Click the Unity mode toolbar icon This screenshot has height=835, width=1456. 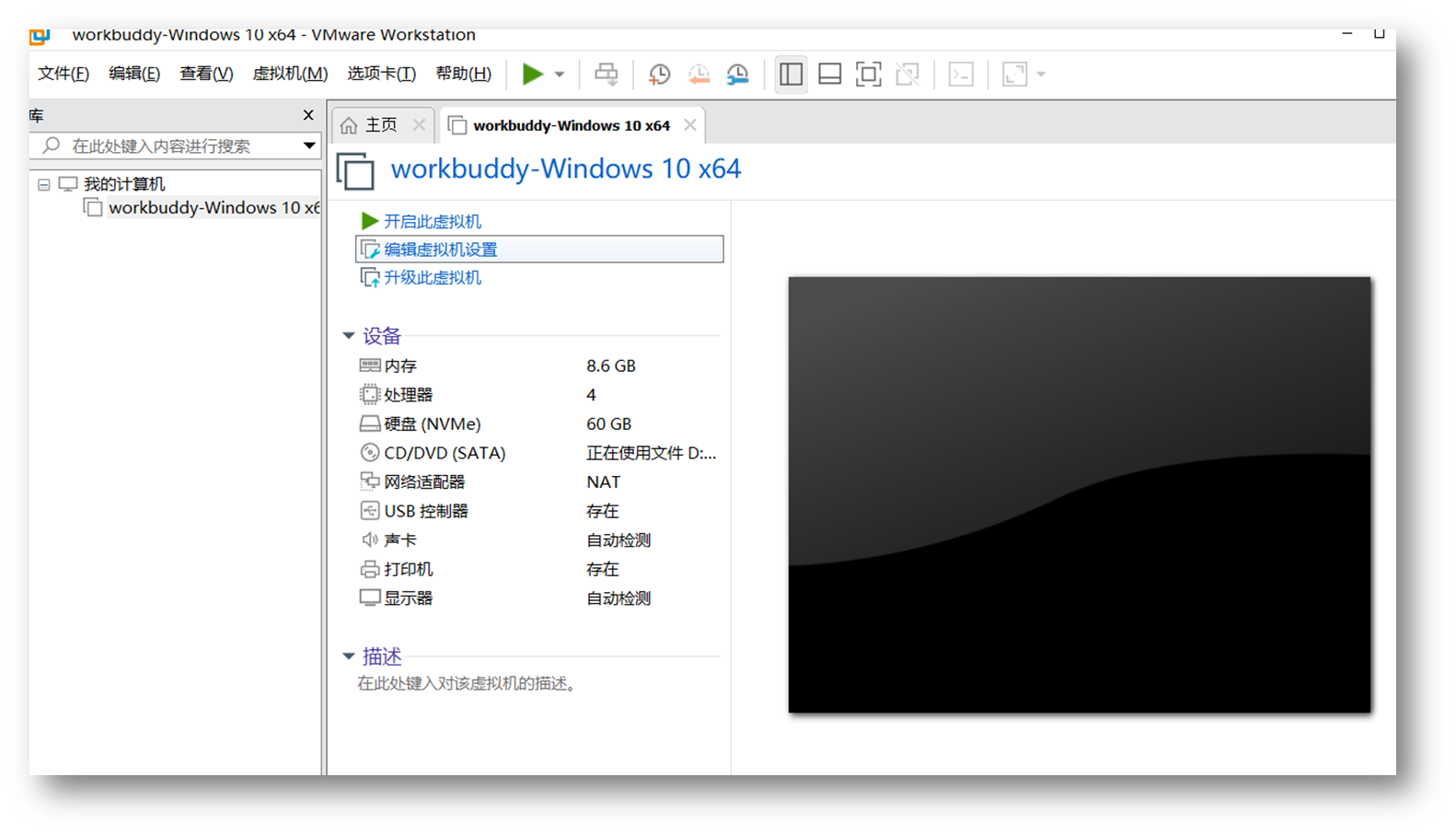pyautogui.click(x=907, y=74)
